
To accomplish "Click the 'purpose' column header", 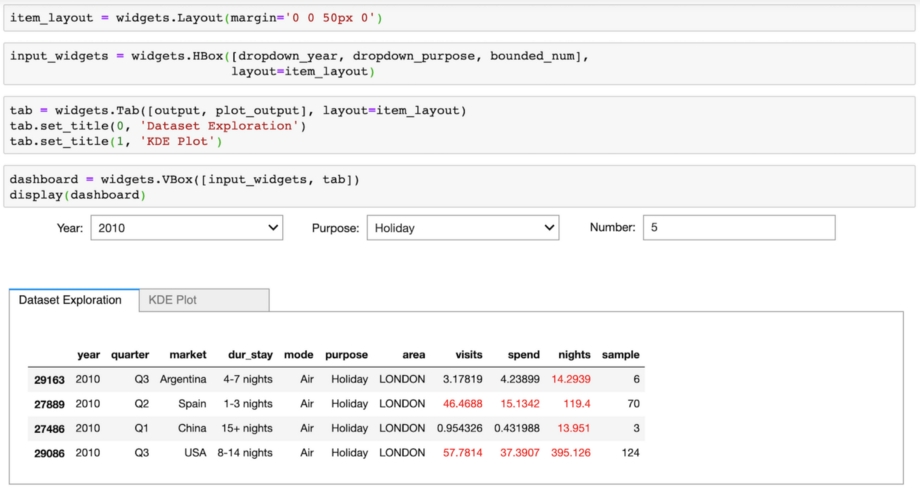I will pyautogui.click(x=346, y=354).
